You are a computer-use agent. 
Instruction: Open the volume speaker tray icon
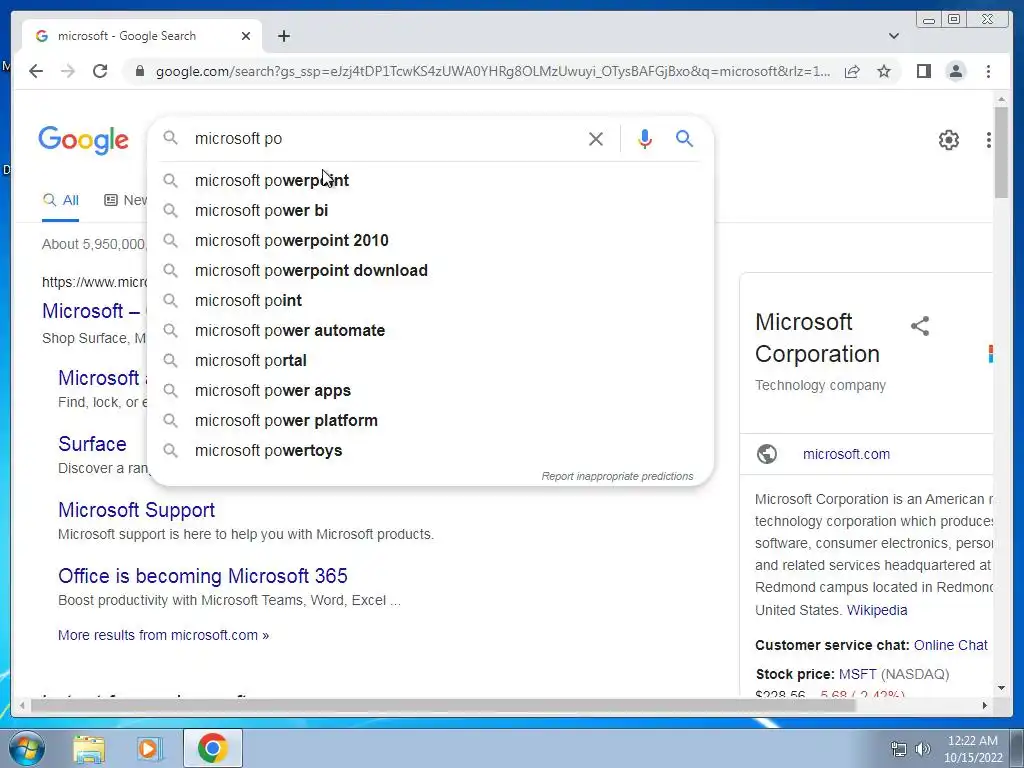click(x=923, y=749)
